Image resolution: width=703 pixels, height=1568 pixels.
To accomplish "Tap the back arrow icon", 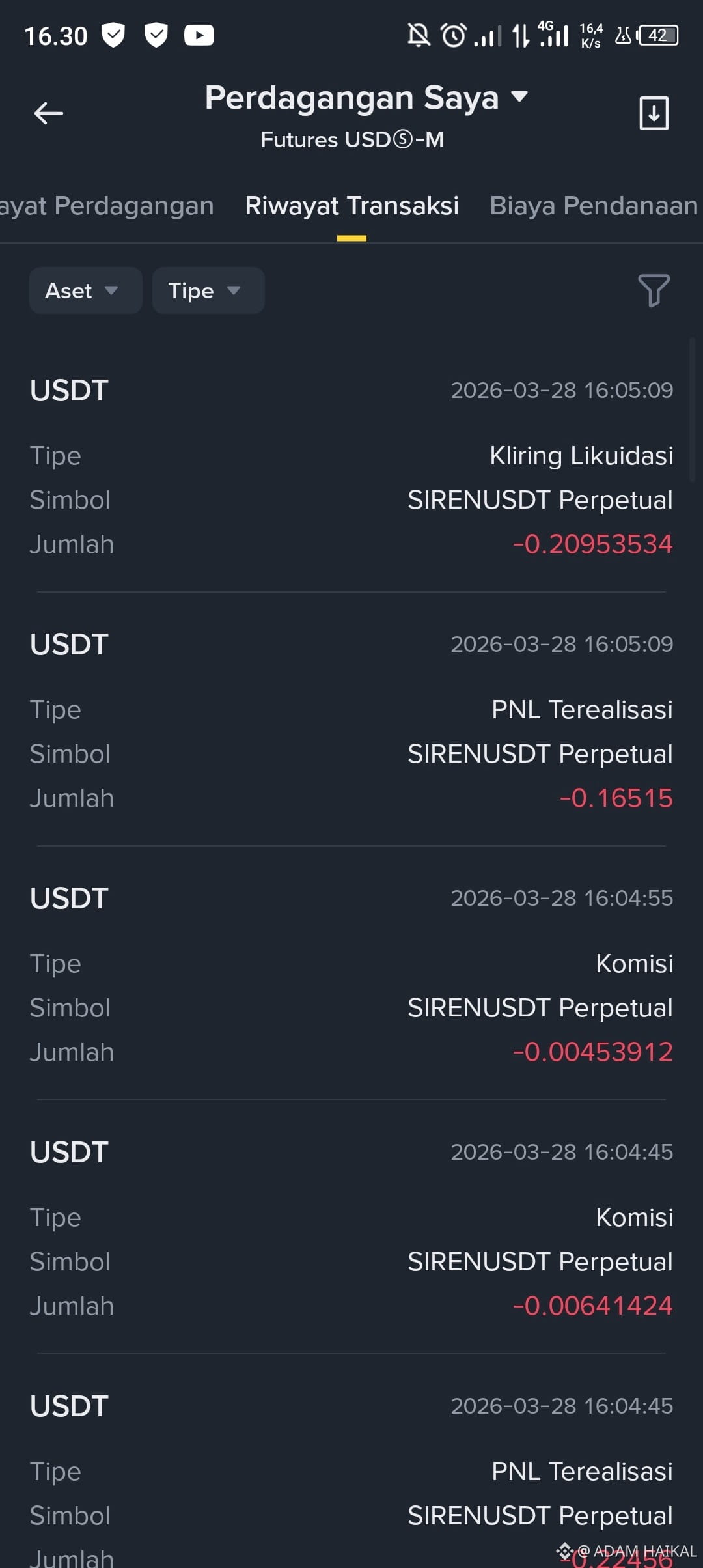I will (48, 113).
